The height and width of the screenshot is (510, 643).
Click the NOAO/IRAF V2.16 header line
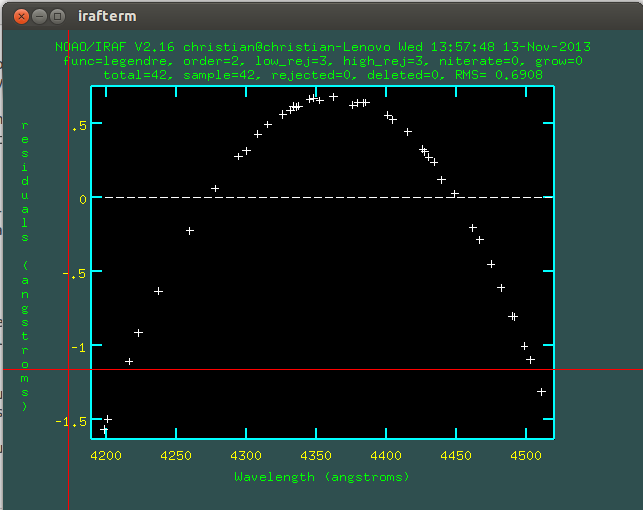tap(321, 47)
